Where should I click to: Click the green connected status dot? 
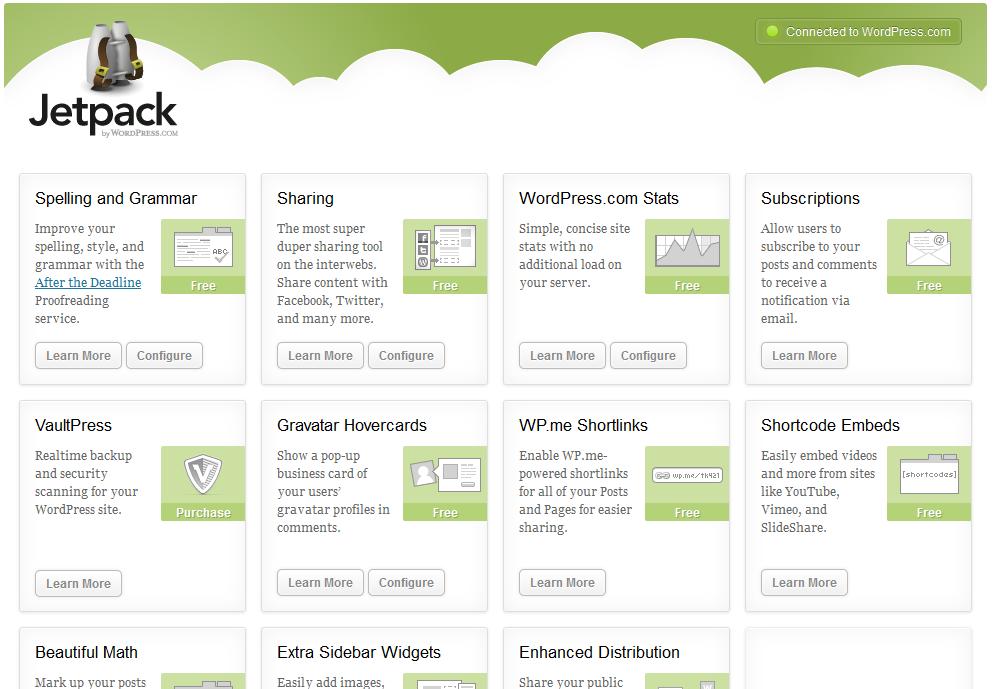pos(772,31)
